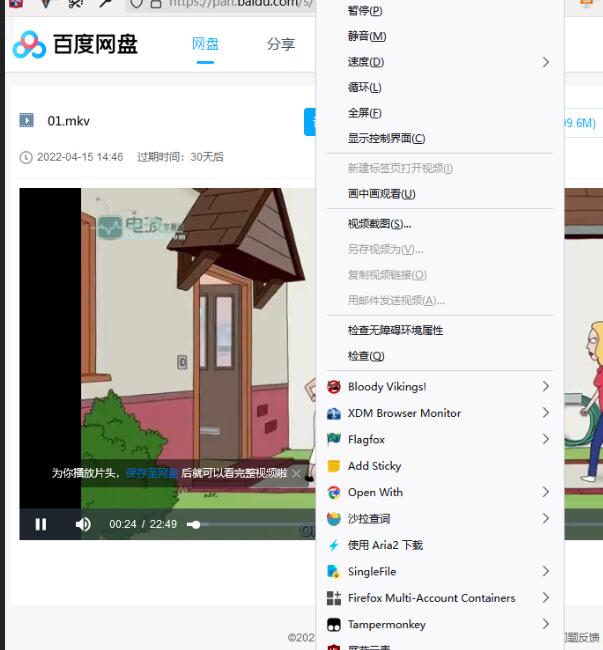Click the Flagfox flag icon
This screenshot has width=603, height=650.
(x=334, y=439)
